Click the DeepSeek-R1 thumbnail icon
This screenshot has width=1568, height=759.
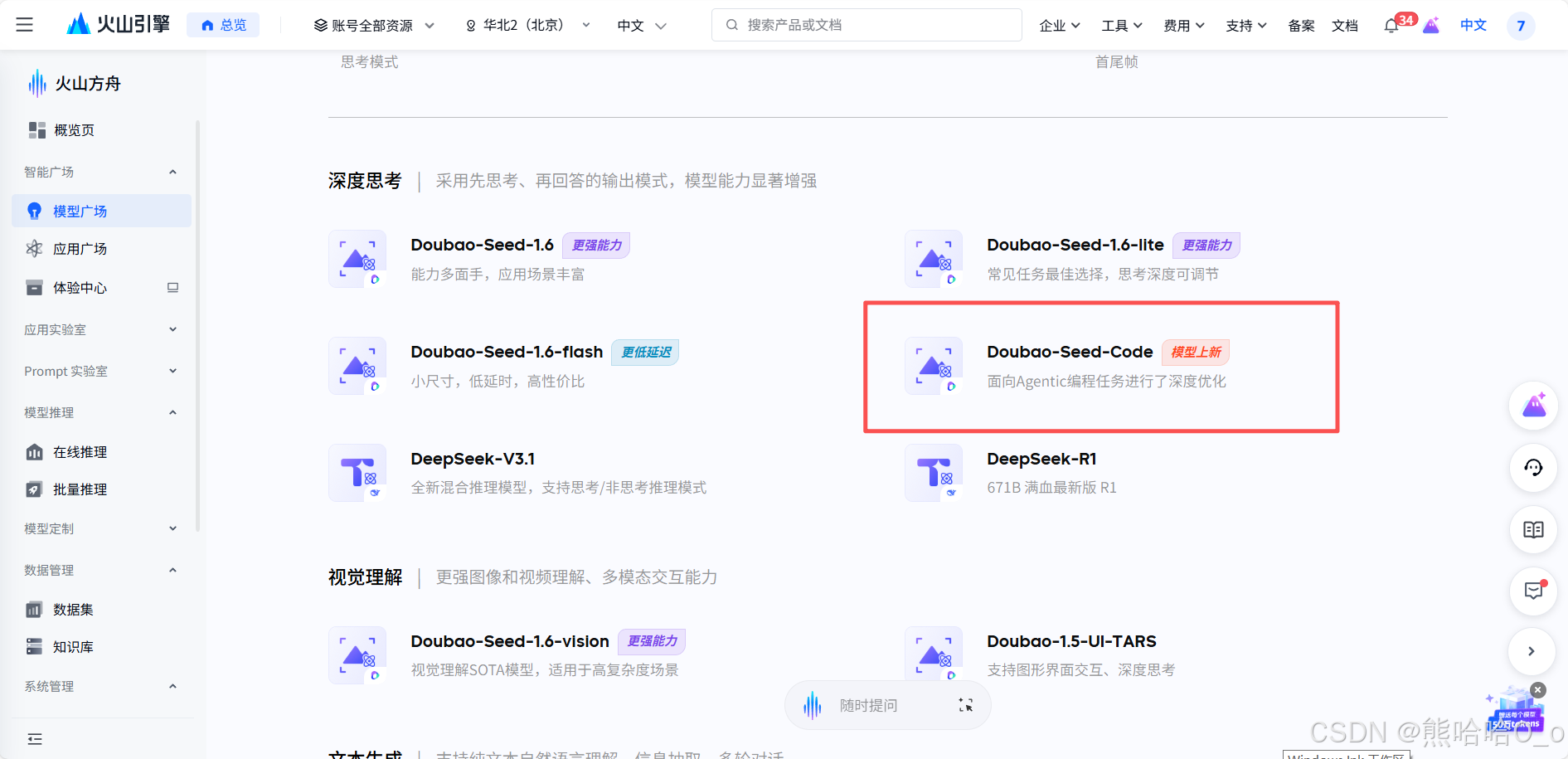(x=934, y=473)
